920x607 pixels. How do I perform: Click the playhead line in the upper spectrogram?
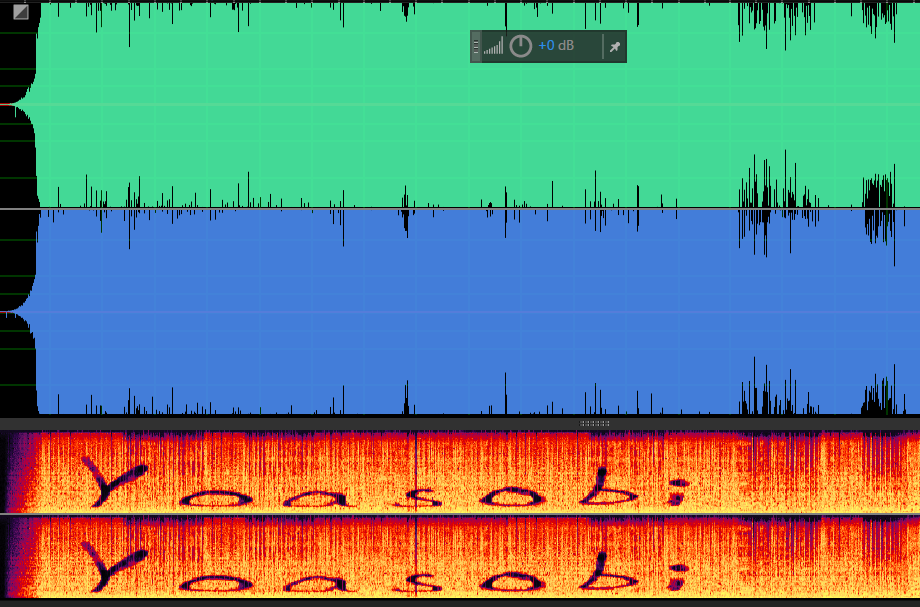click(416, 470)
